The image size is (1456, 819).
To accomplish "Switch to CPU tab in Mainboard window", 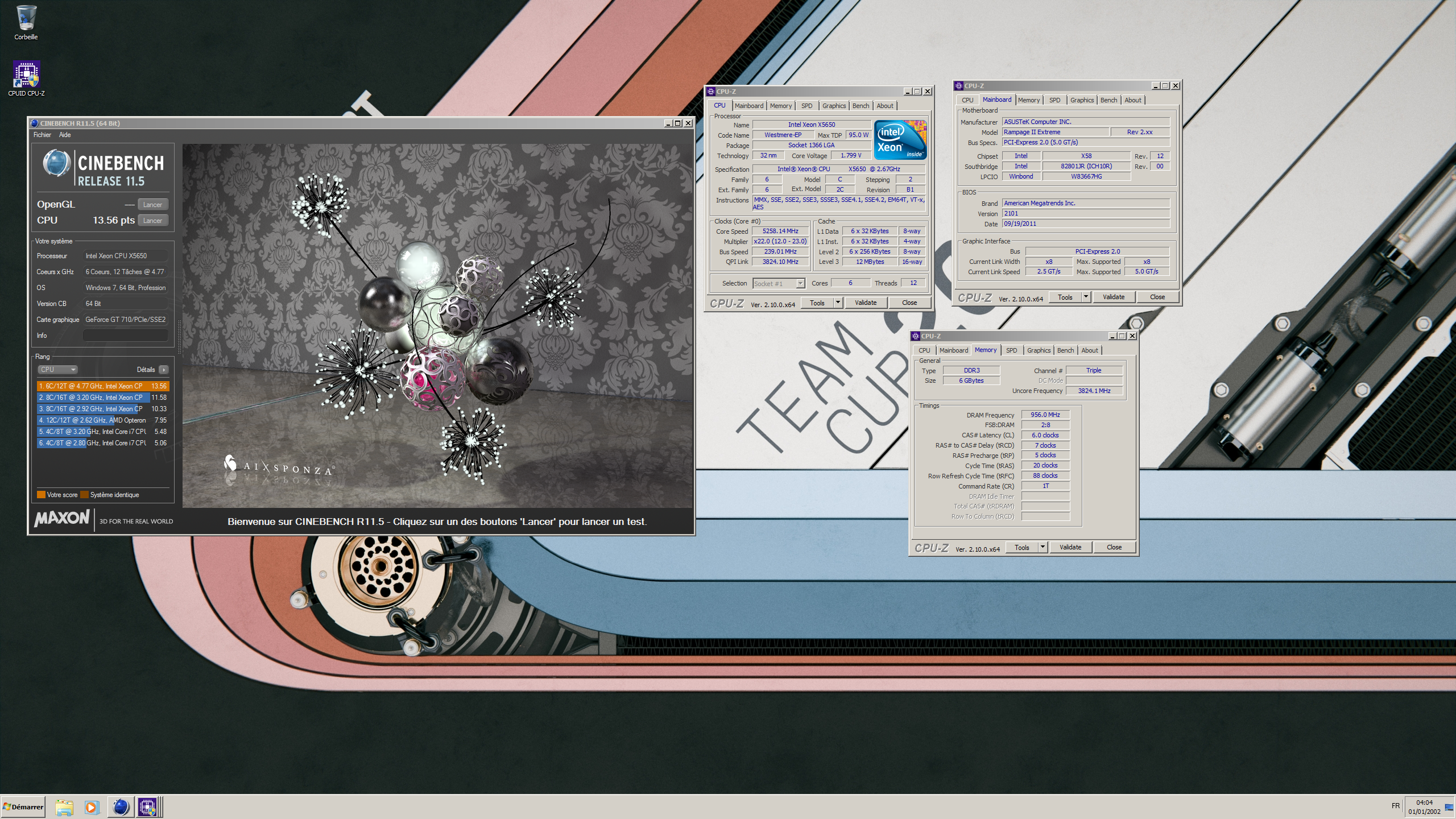I will 967,100.
